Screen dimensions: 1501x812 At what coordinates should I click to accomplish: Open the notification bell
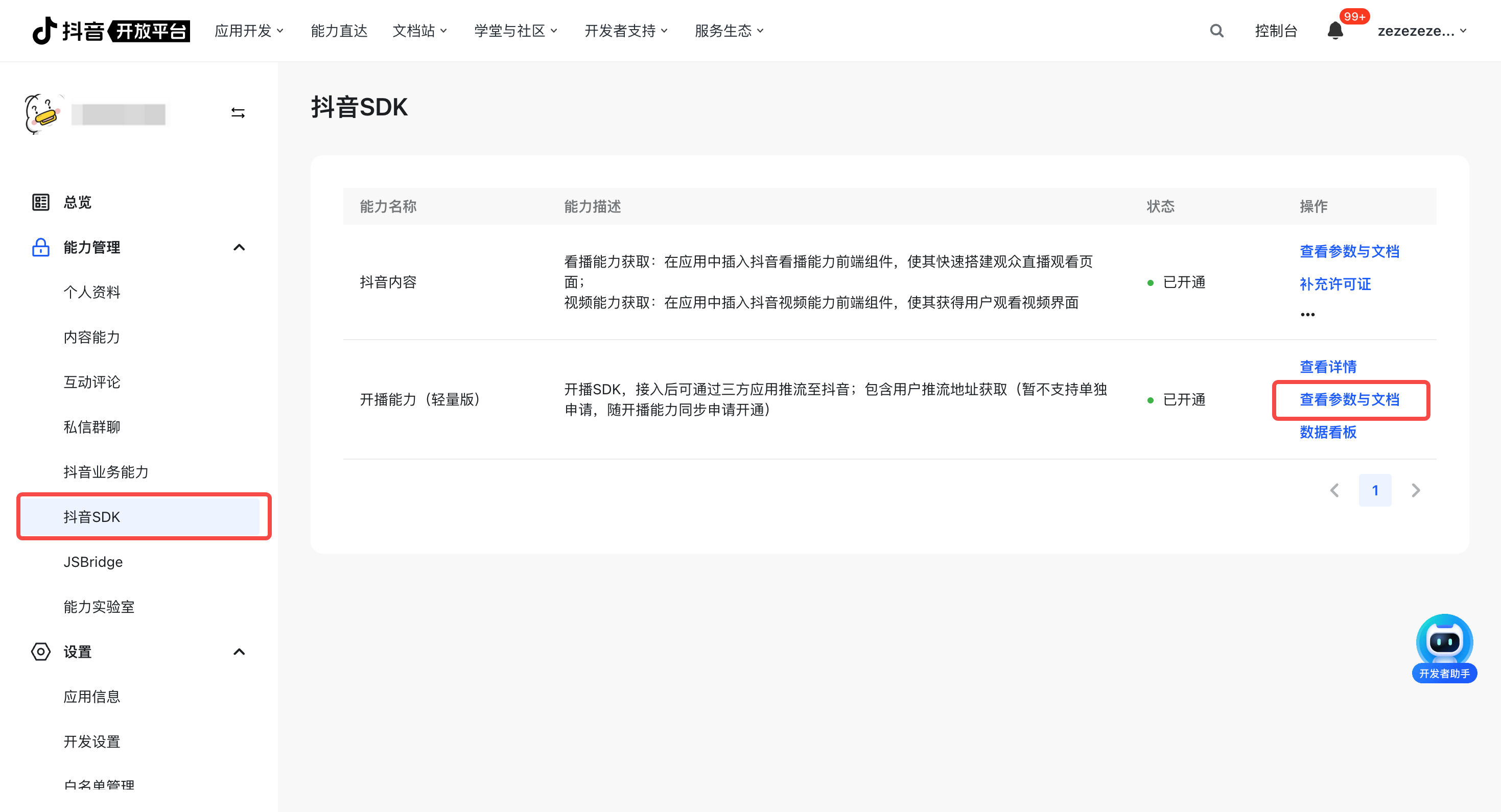click(x=1335, y=31)
